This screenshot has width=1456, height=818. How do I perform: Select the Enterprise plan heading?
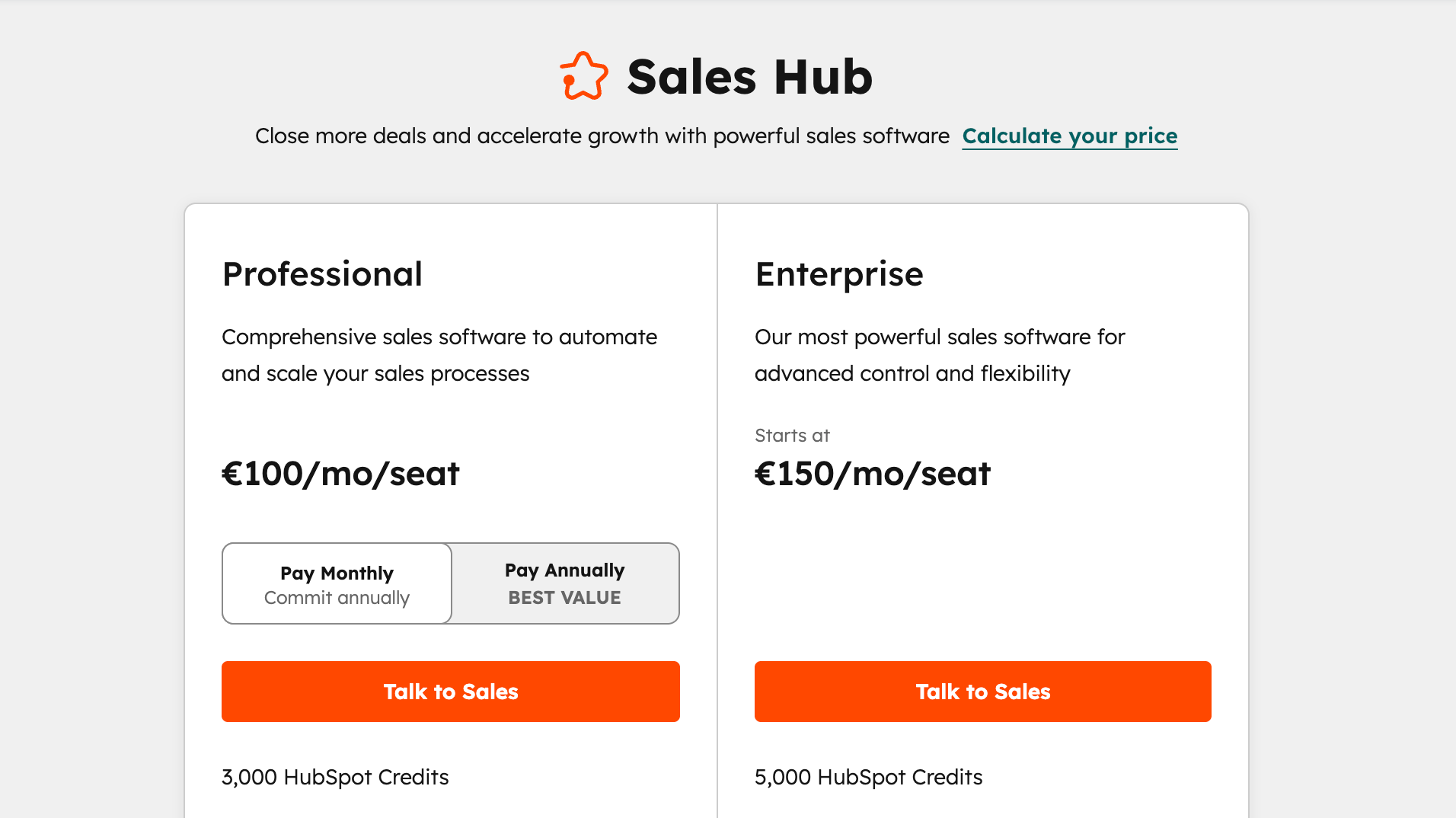click(x=838, y=274)
